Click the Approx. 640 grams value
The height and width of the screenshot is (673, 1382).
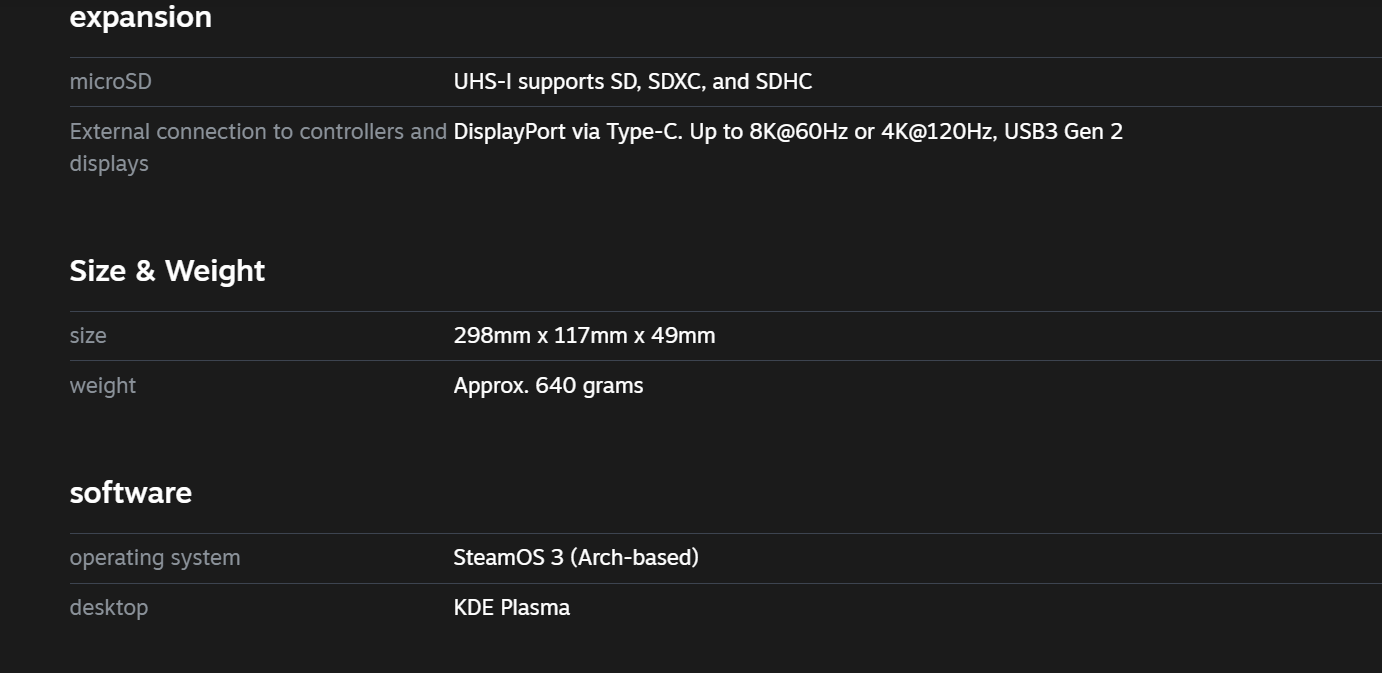pos(548,386)
